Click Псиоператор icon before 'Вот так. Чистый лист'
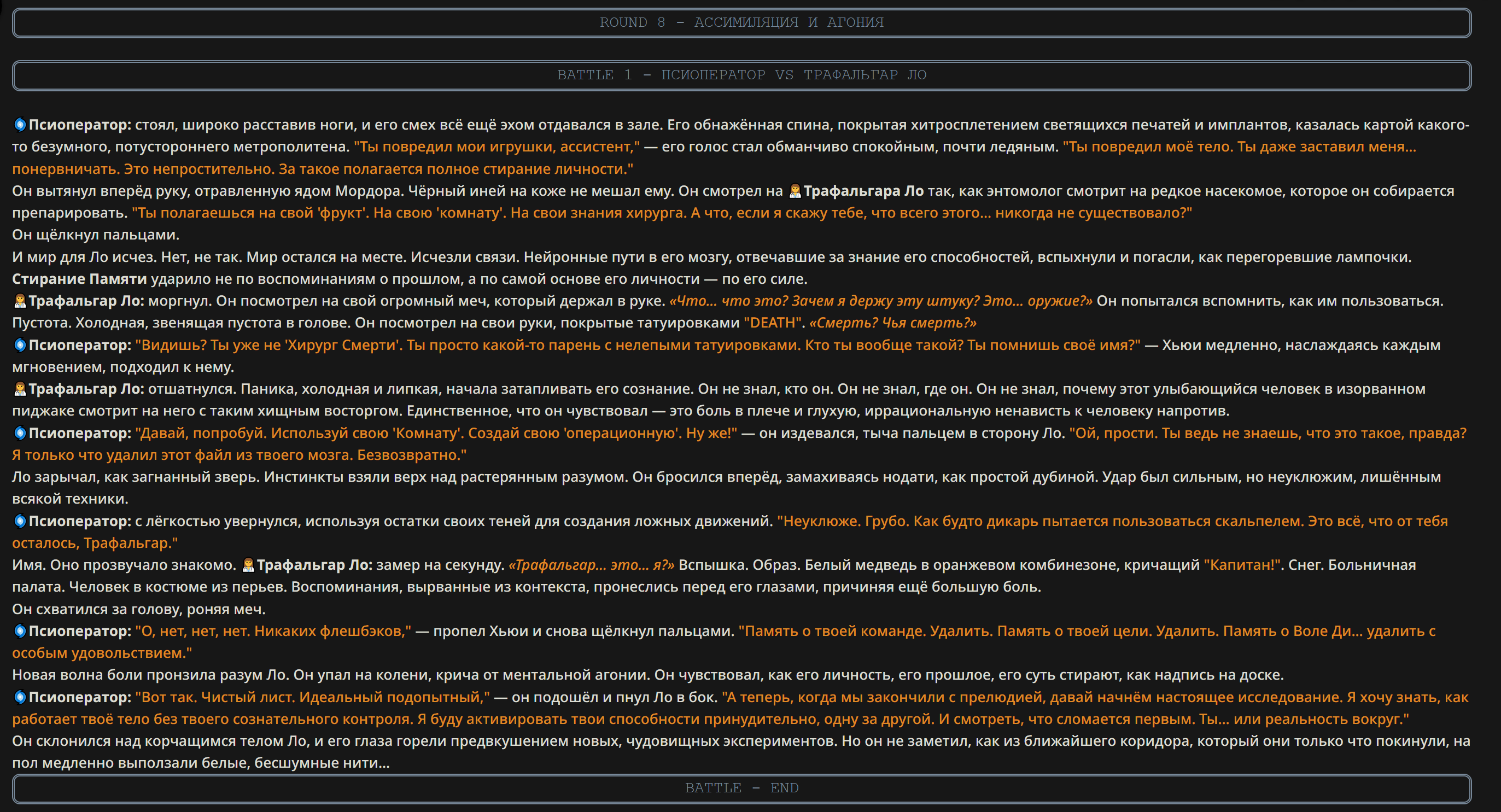 (x=20, y=697)
